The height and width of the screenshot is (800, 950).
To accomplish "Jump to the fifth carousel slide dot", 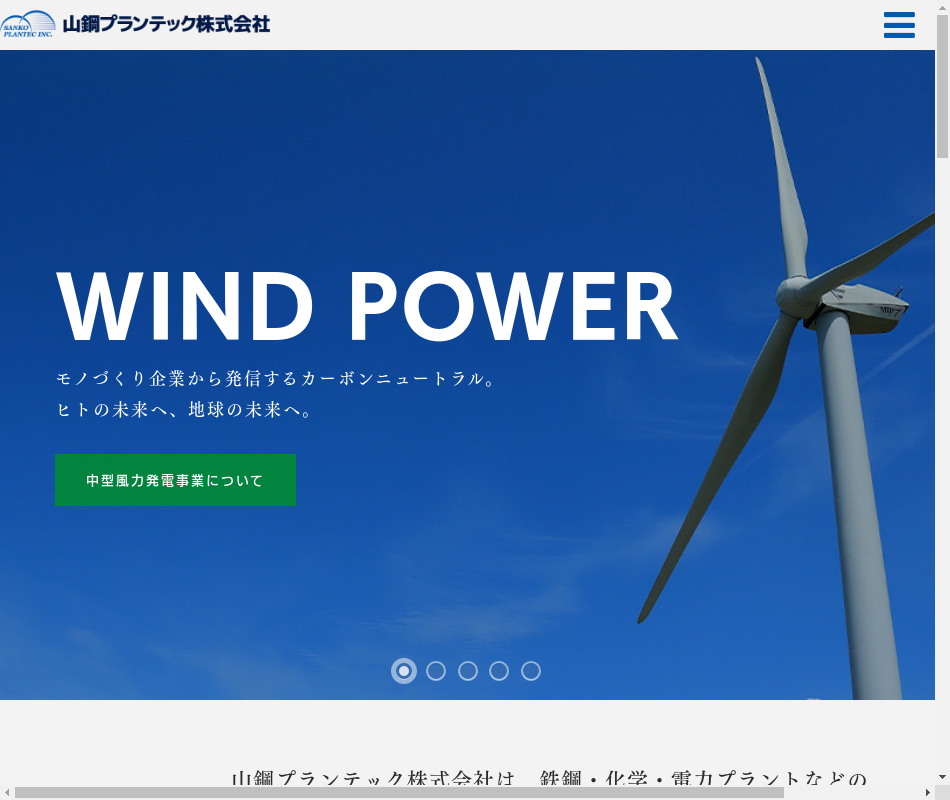I will coord(531,671).
